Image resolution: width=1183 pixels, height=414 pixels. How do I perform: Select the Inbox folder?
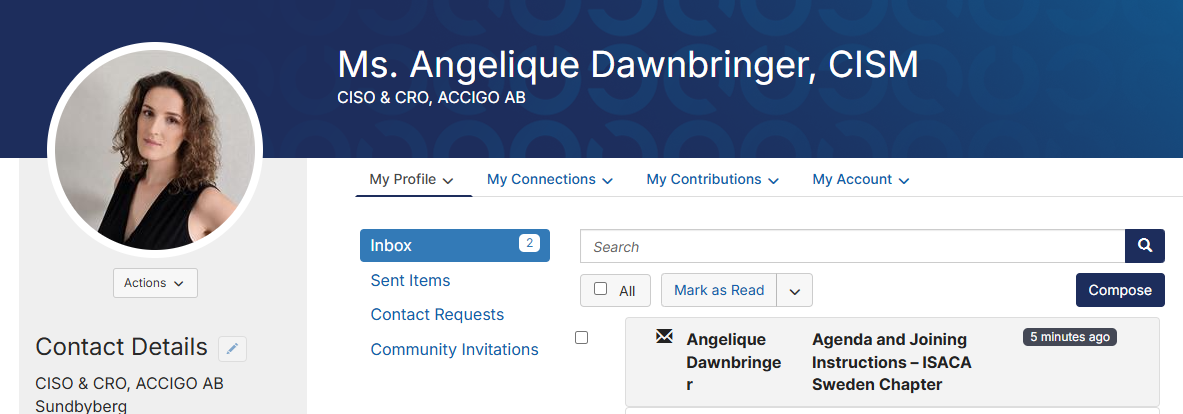pyautogui.click(x=455, y=246)
